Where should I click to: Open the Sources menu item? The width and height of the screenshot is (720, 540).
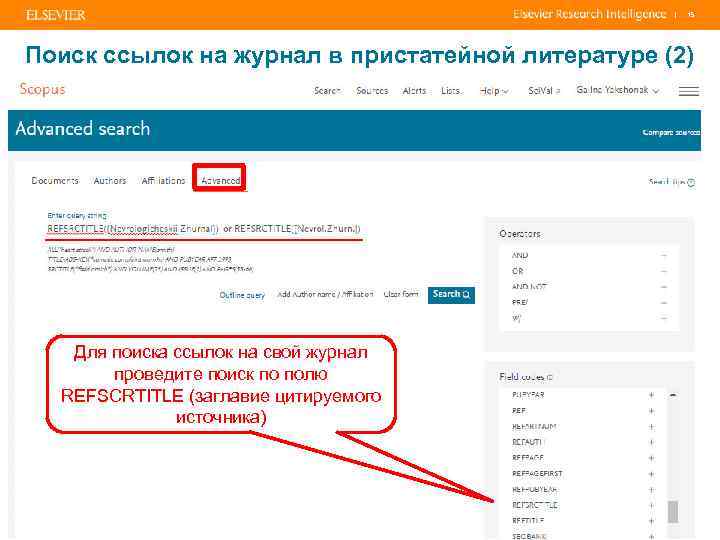(372, 90)
